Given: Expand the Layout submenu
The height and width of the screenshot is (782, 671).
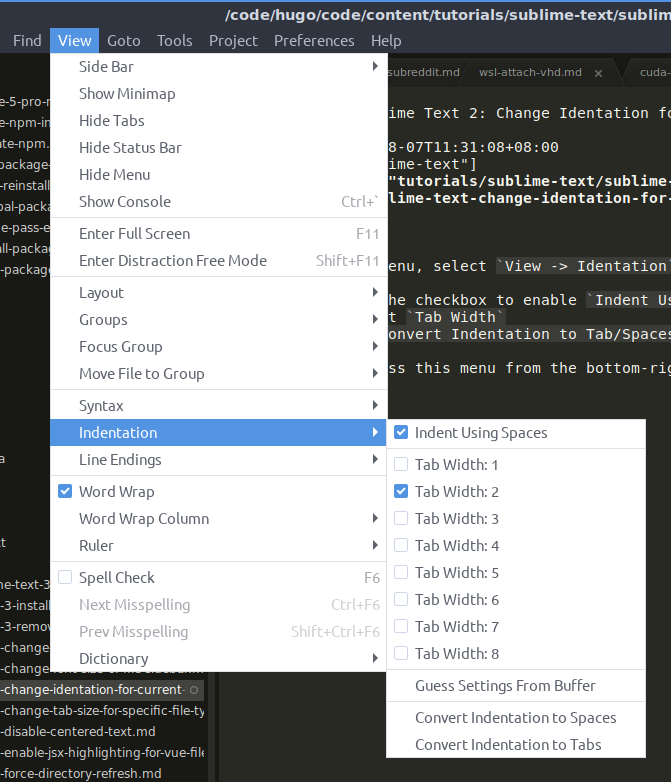Looking at the screenshot, I should 219,292.
